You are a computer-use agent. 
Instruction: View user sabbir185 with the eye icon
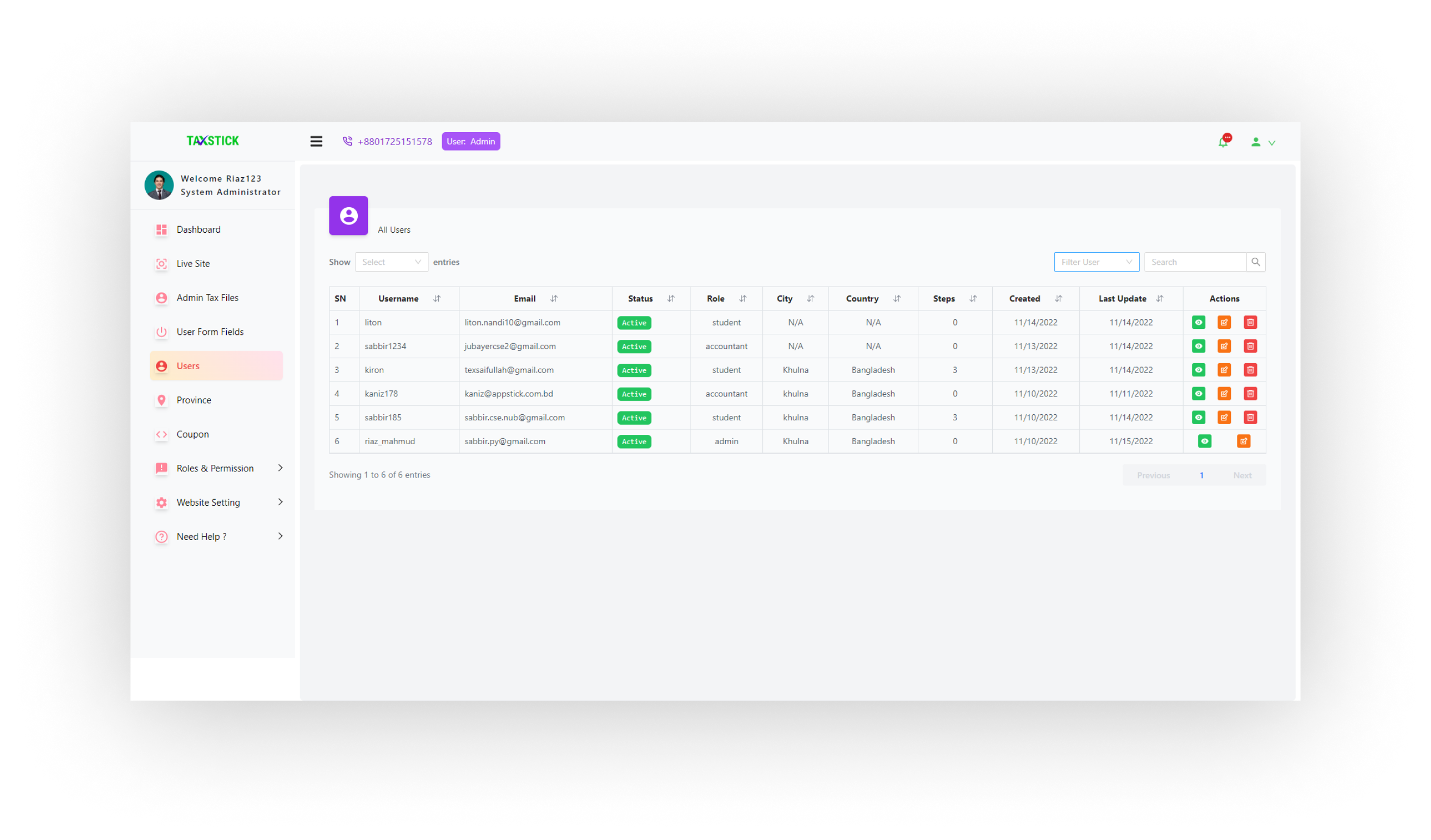pos(1198,418)
